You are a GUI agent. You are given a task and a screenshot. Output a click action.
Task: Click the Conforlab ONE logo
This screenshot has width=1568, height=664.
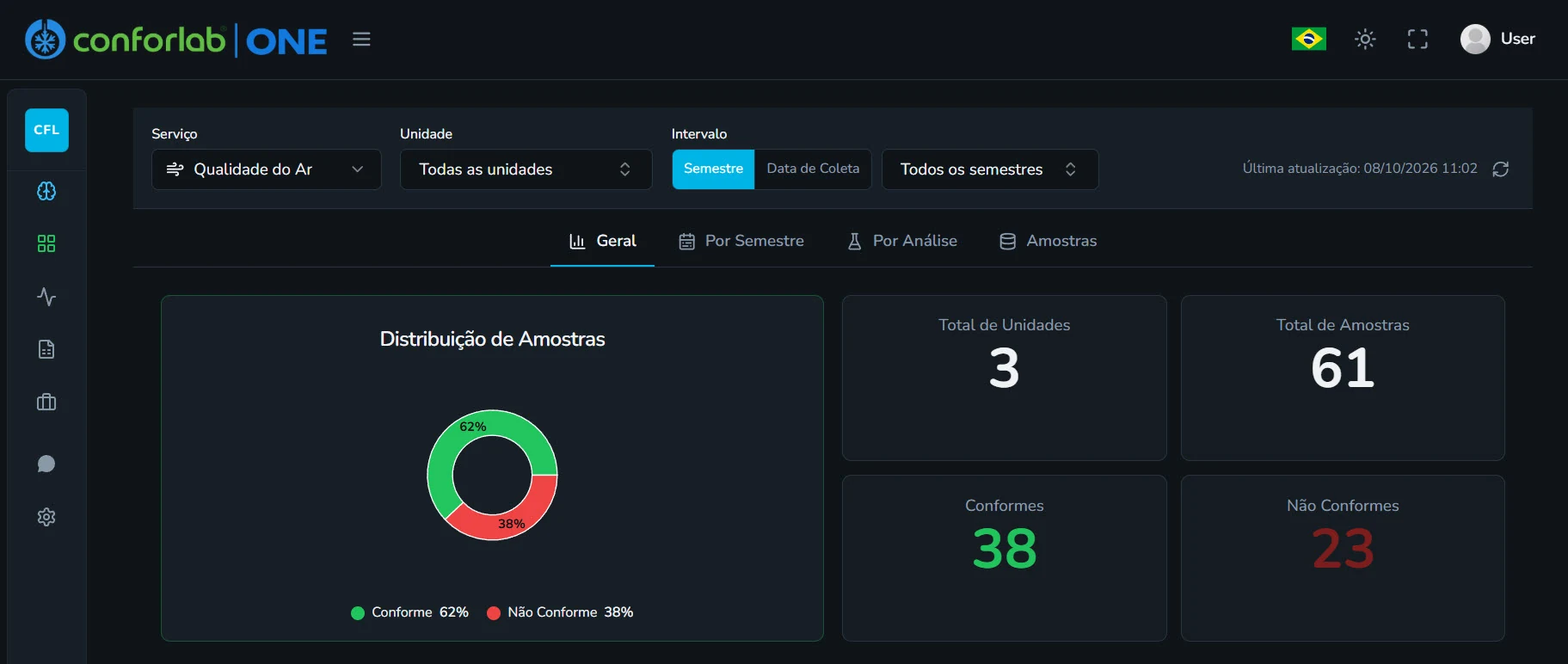176,40
